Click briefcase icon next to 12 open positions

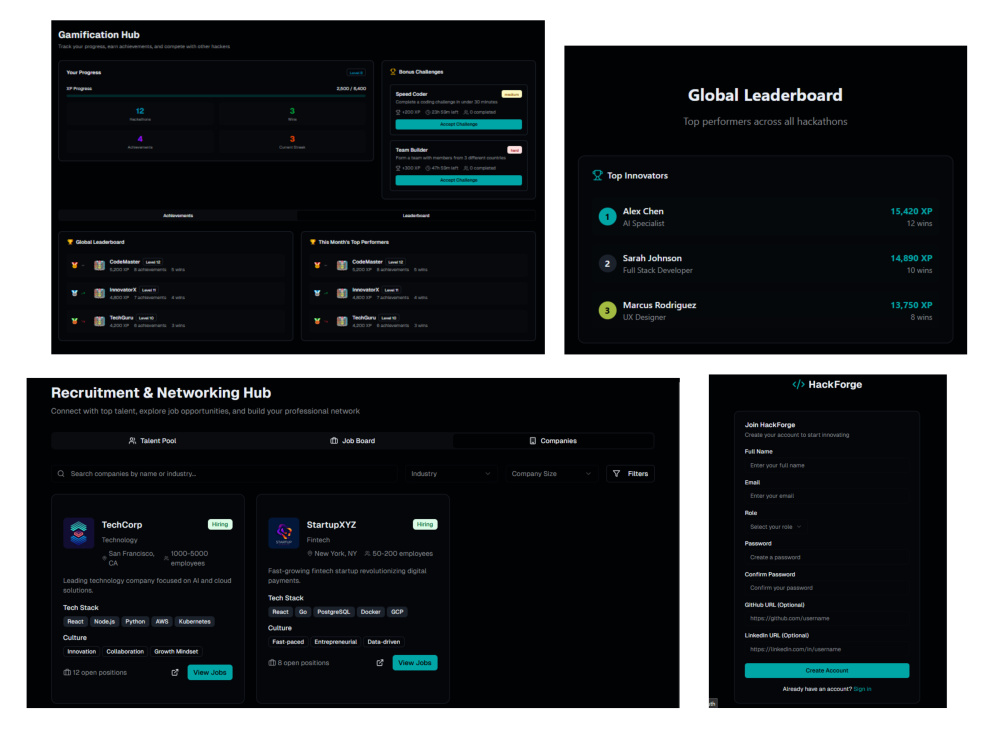pos(67,673)
